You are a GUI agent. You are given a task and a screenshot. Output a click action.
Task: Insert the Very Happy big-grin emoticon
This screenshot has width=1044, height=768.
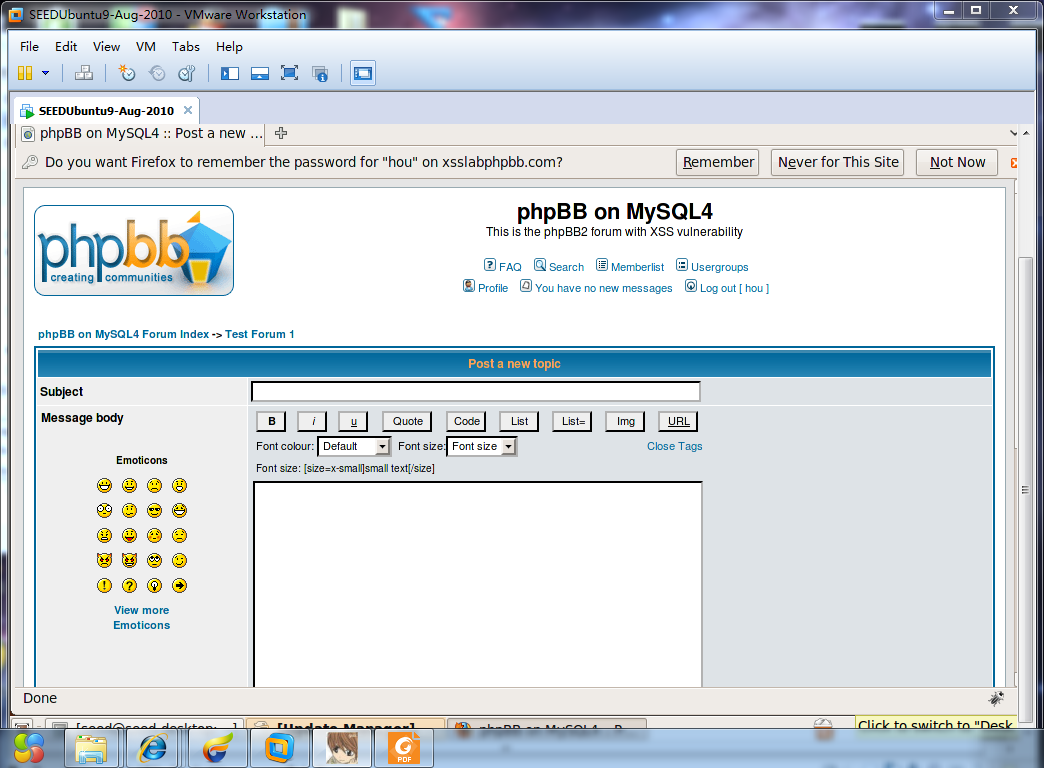tap(105, 486)
